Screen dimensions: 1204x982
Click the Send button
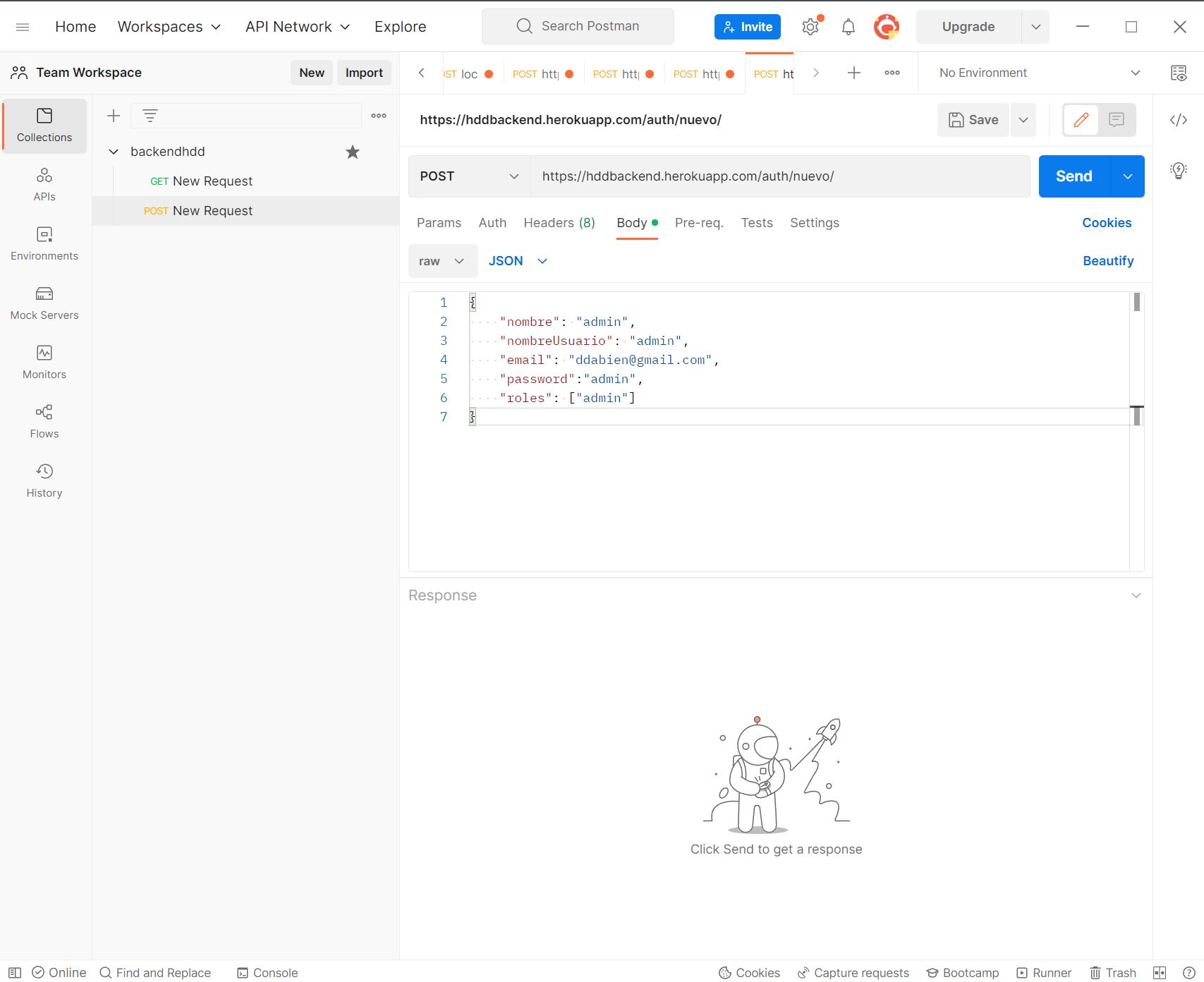[1074, 176]
